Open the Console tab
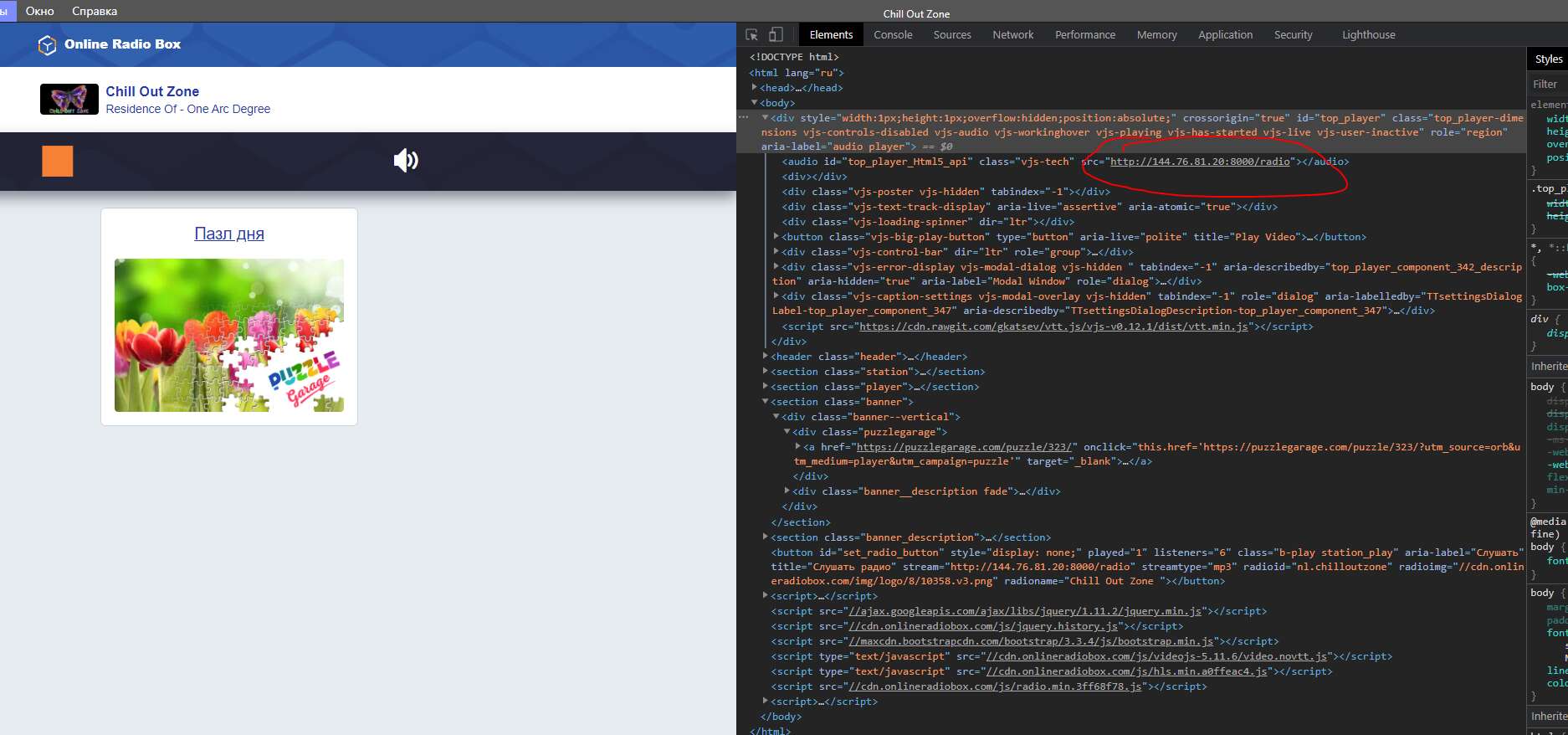The width and height of the screenshot is (1568, 735). click(893, 35)
